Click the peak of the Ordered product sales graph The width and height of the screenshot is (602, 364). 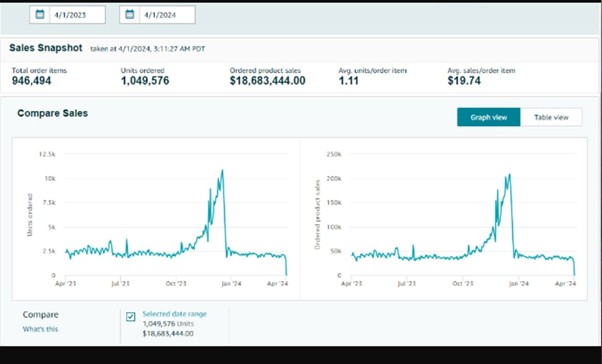(509, 175)
